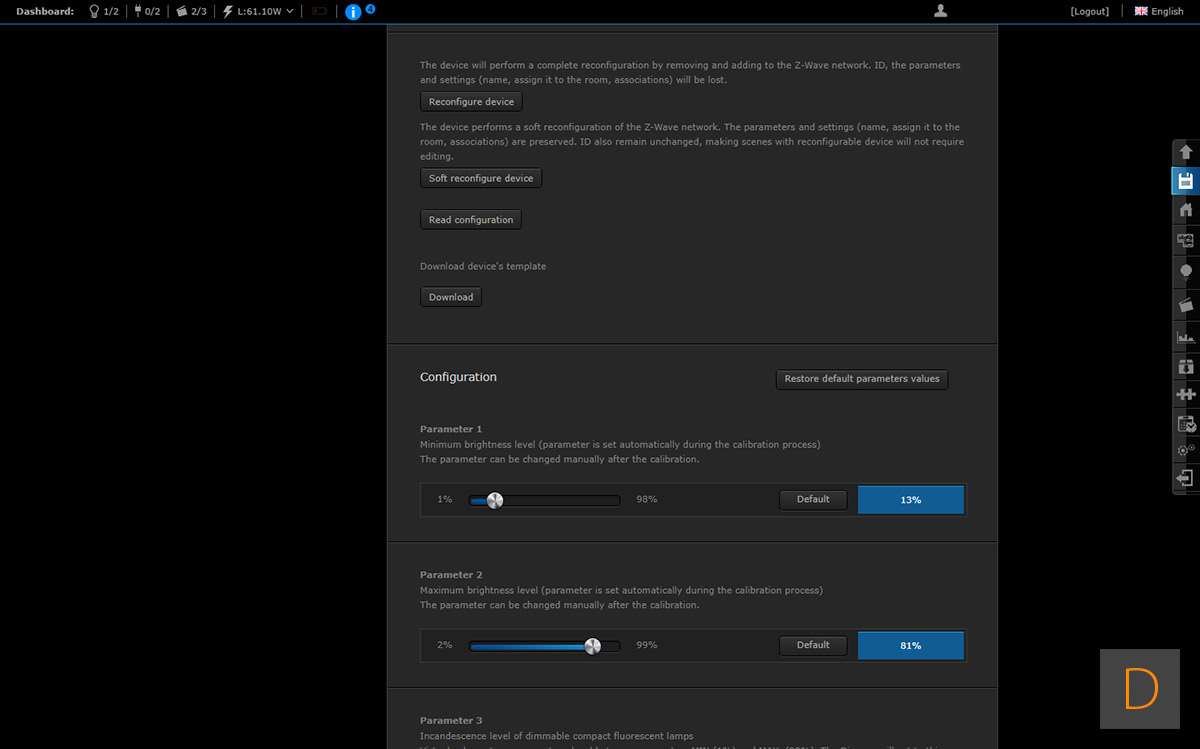The image size is (1200, 749).
Task: Click the Parameter 1 brightness slider handle
Action: [494, 500]
